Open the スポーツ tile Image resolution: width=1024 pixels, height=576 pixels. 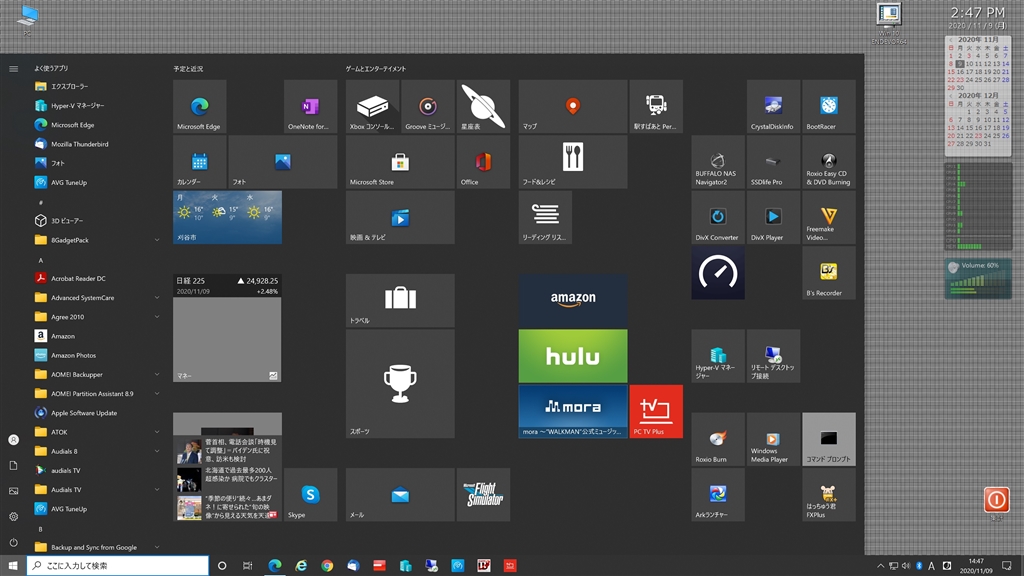(x=400, y=383)
